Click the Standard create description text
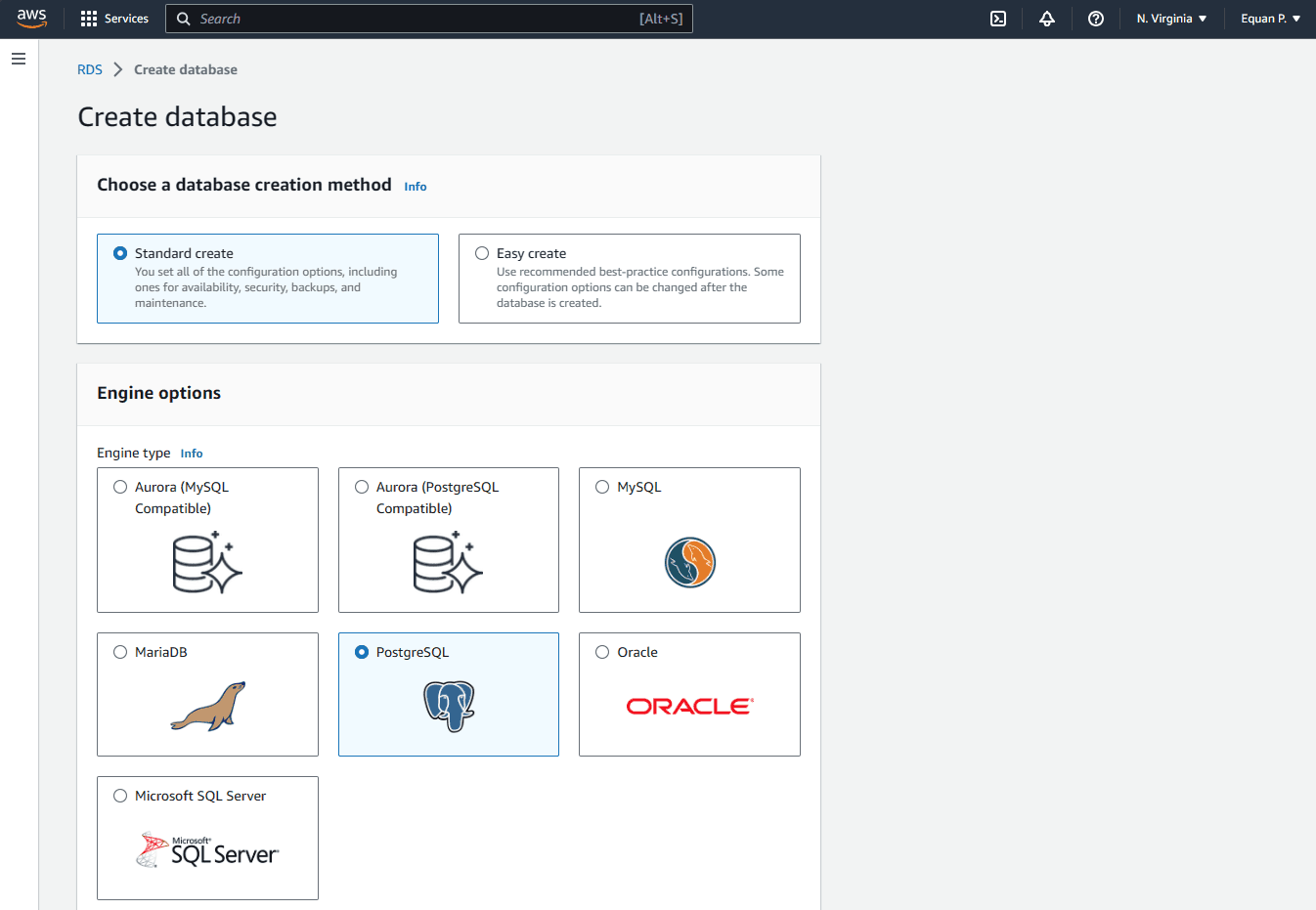Screen dimensions: 1316x910 click(x=266, y=287)
